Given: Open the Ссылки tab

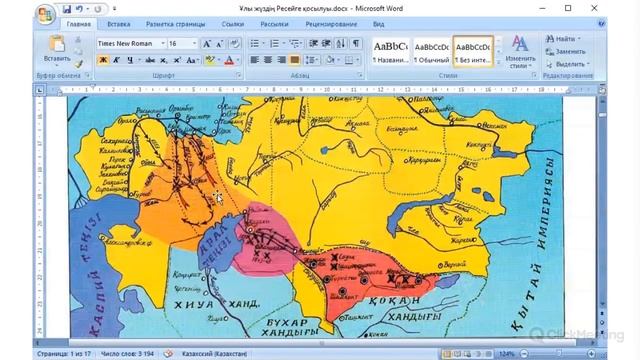Looking at the screenshot, I should [233, 24].
